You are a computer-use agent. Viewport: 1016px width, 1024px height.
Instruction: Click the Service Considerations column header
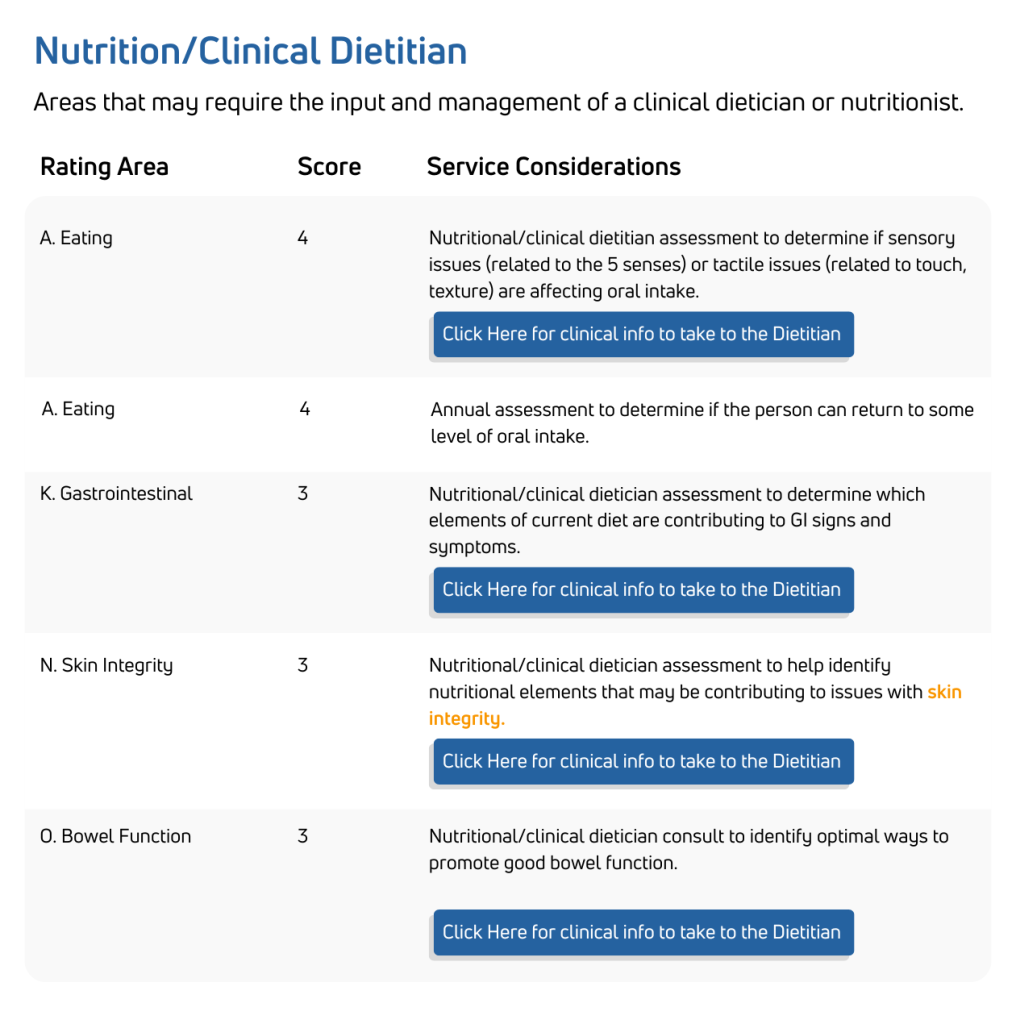554,167
